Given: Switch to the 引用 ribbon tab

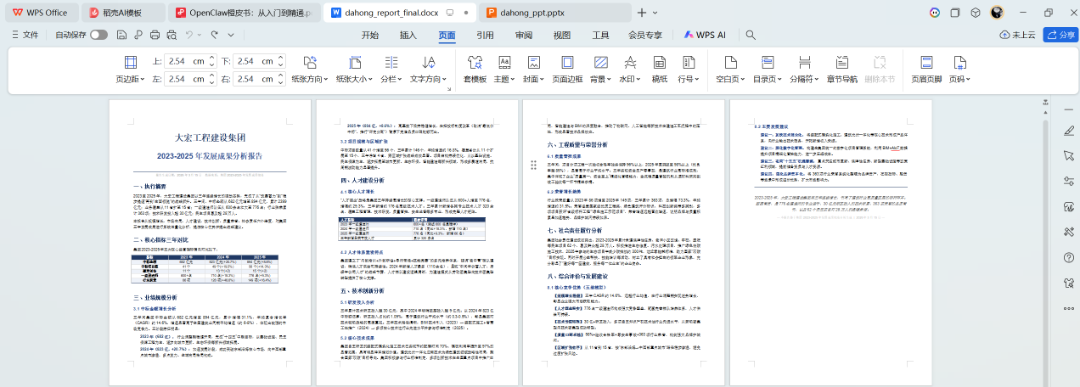Looking at the screenshot, I should (485, 35).
